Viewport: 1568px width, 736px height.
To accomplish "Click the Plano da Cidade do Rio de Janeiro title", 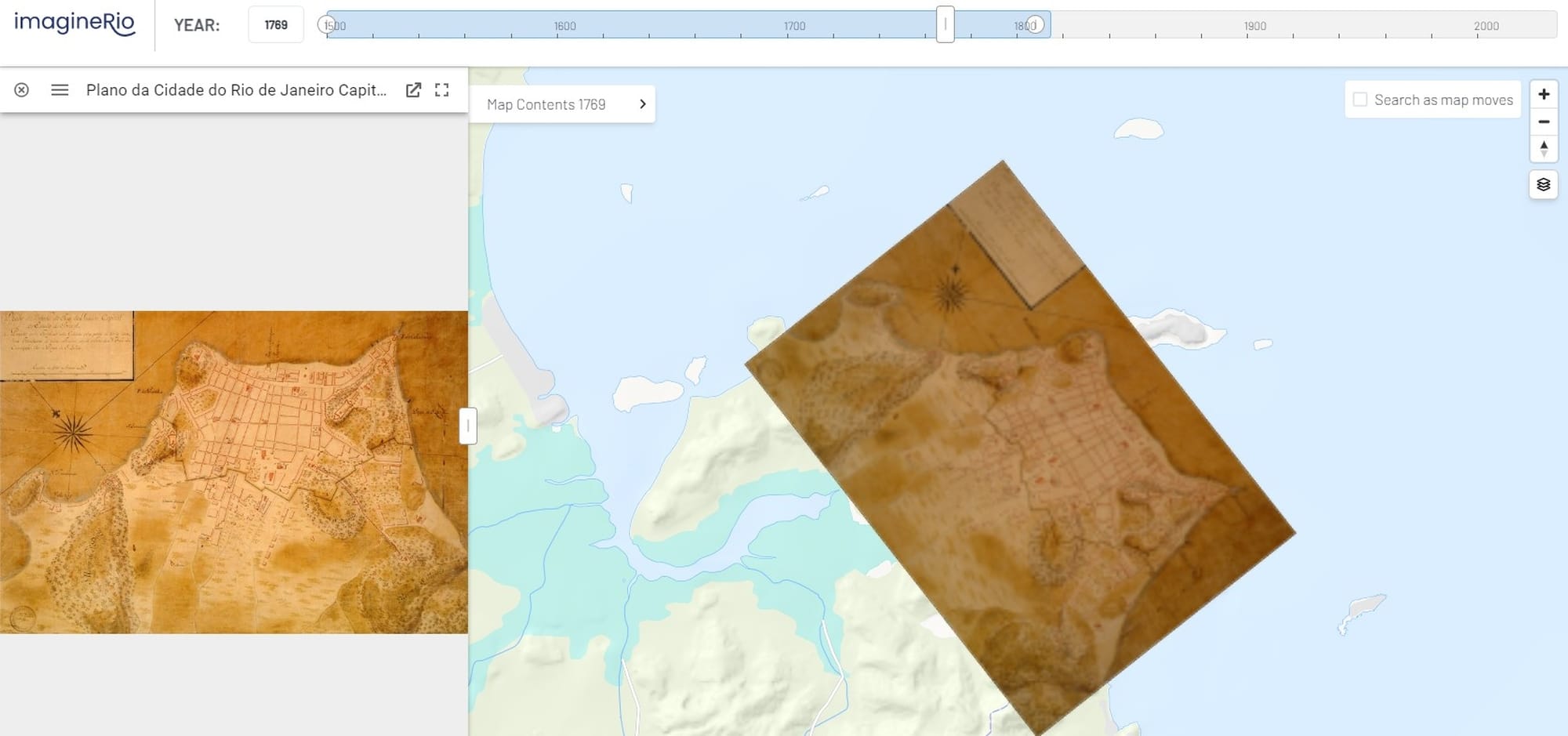I will (236, 90).
